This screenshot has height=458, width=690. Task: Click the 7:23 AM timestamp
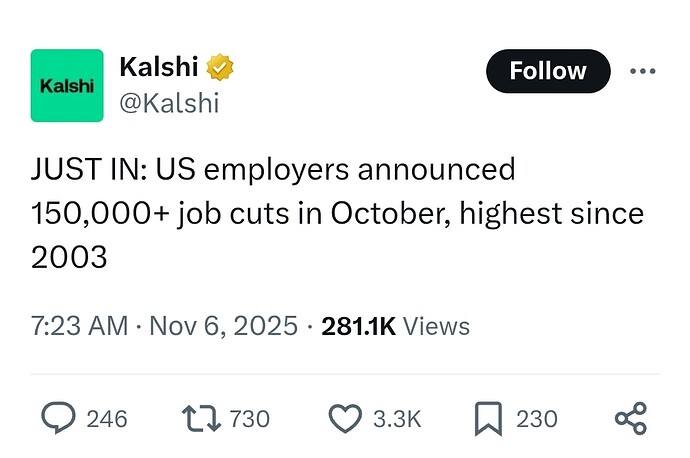point(79,326)
